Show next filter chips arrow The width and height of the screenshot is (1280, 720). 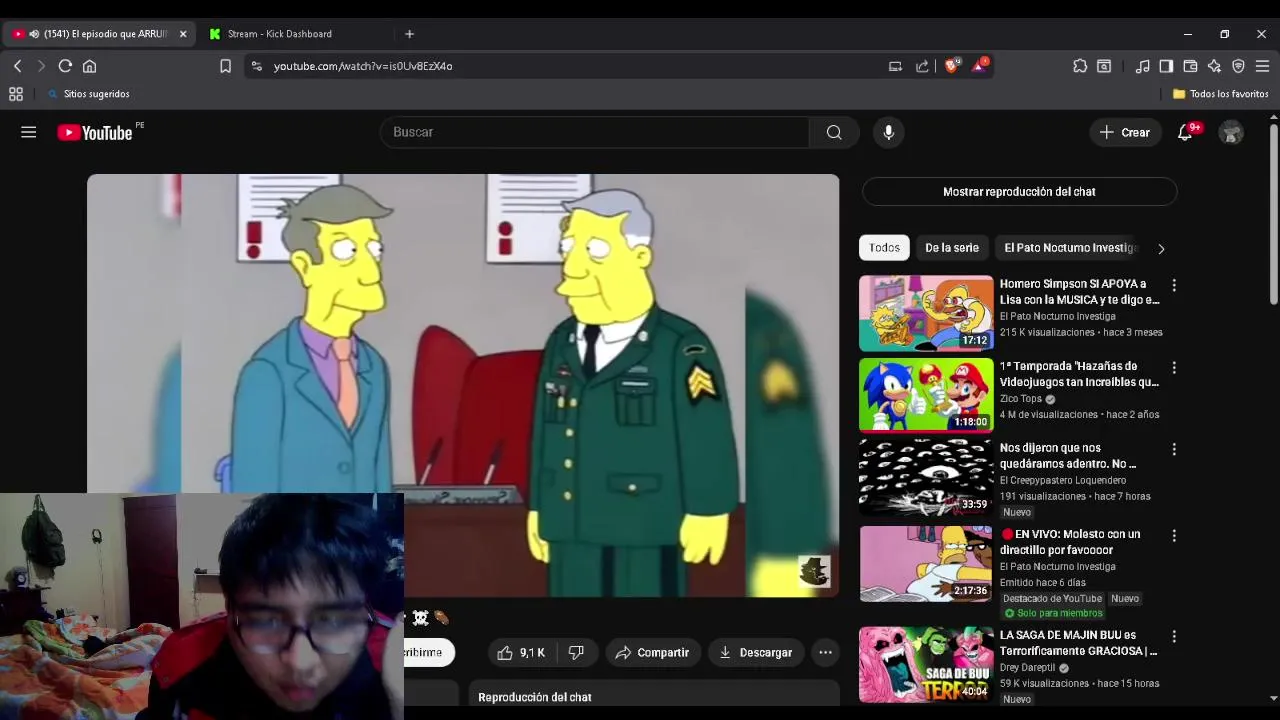1161,248
